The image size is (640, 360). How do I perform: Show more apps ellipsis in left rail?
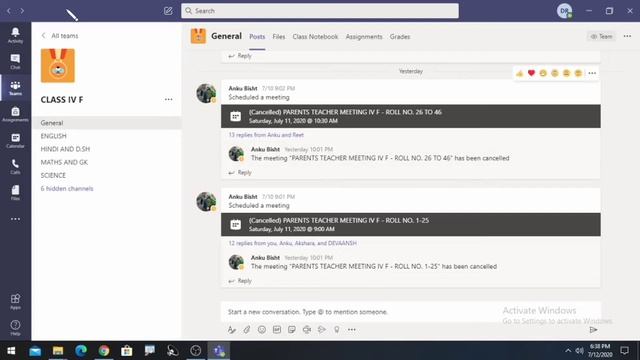click(x=15, y=219)
